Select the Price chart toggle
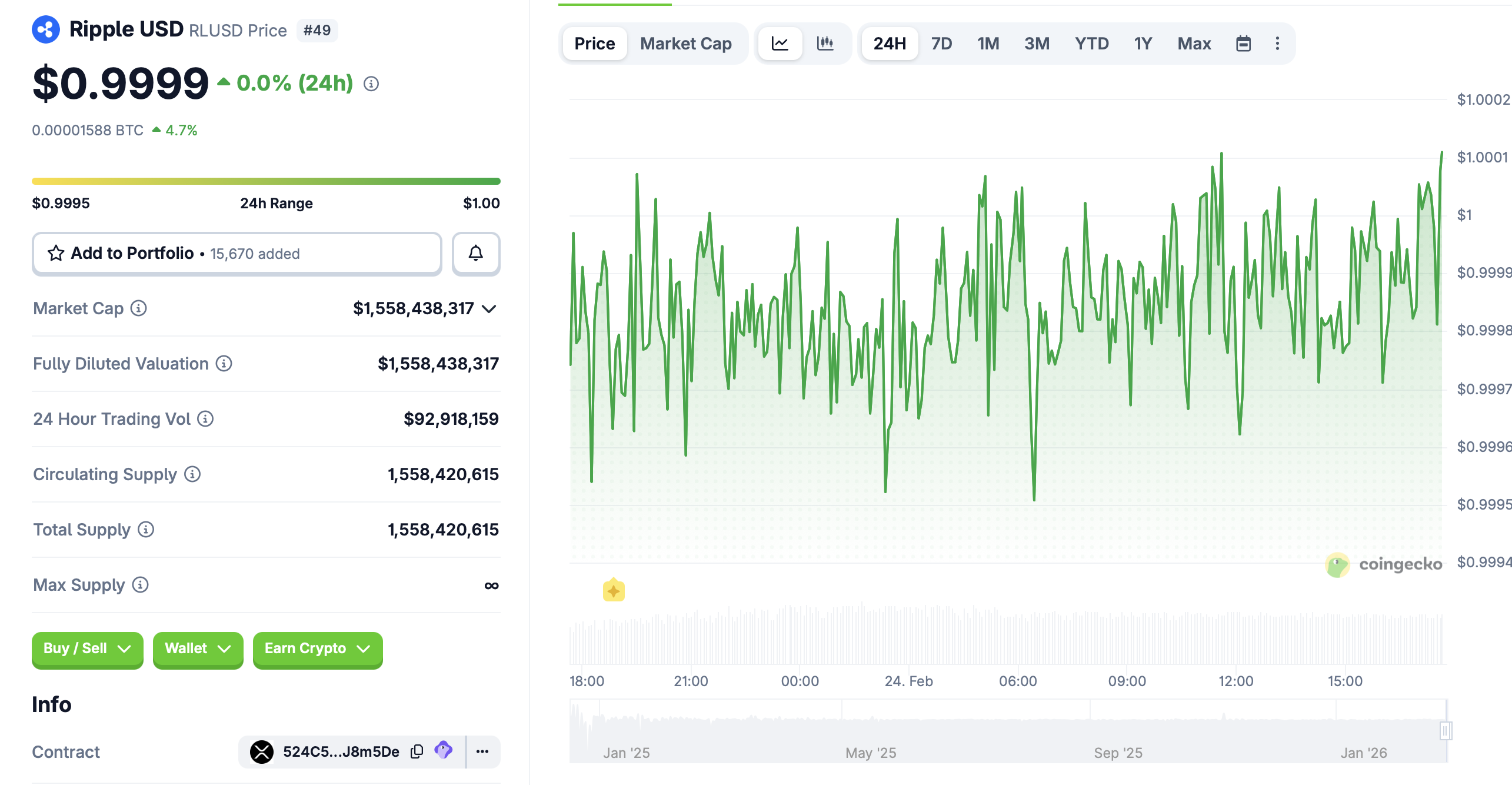Screen dimensions: 1512x785 [594, 44]
